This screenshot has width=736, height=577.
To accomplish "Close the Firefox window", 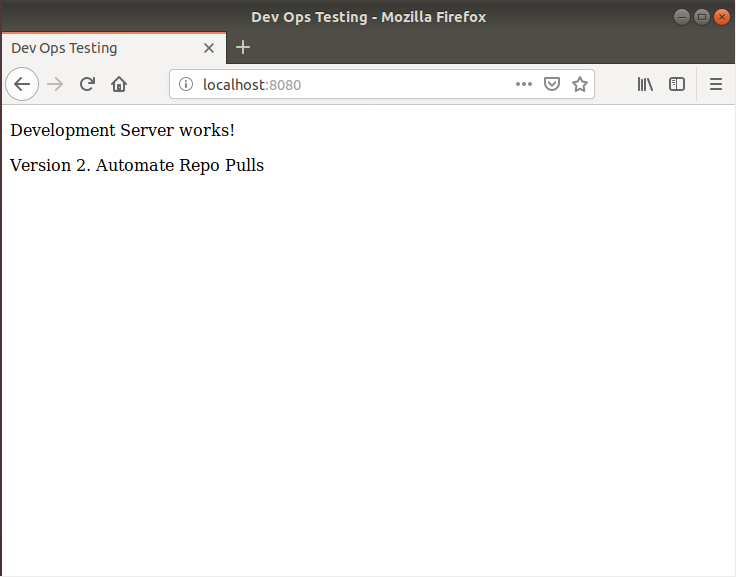I will (721, 17).
